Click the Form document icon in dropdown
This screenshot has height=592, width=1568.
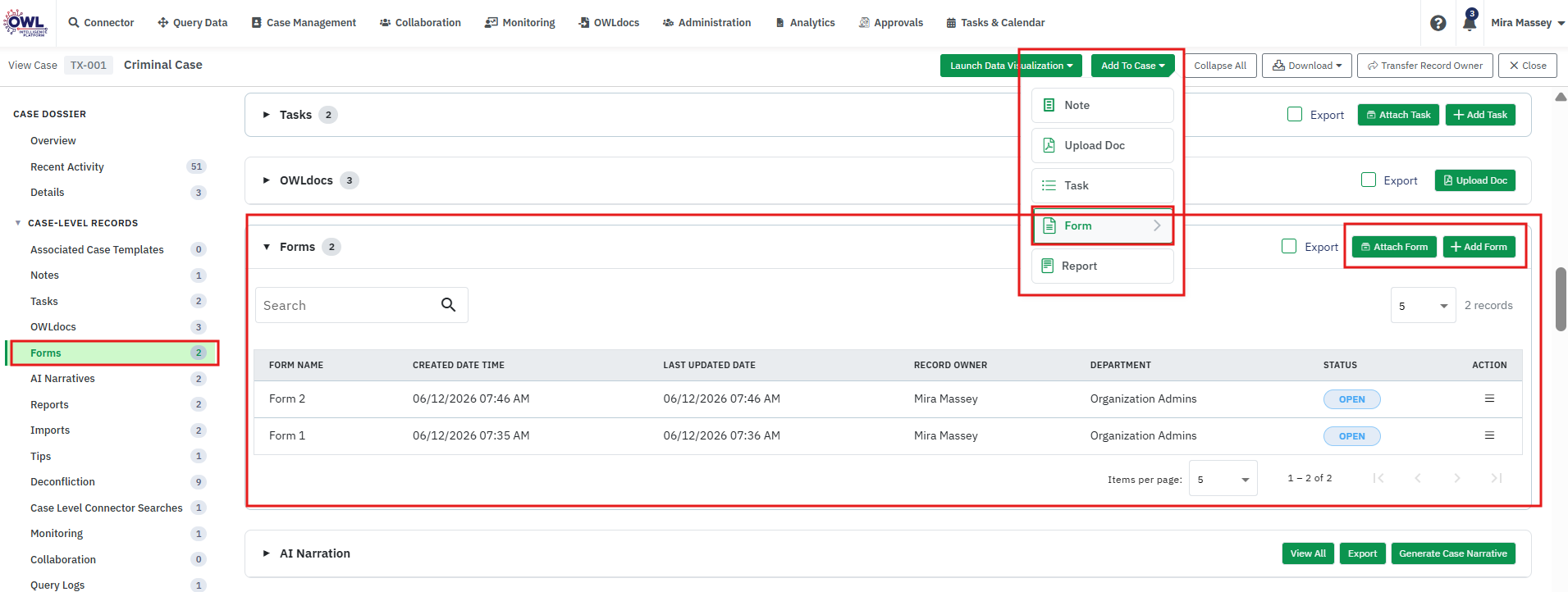(1049, 225)
